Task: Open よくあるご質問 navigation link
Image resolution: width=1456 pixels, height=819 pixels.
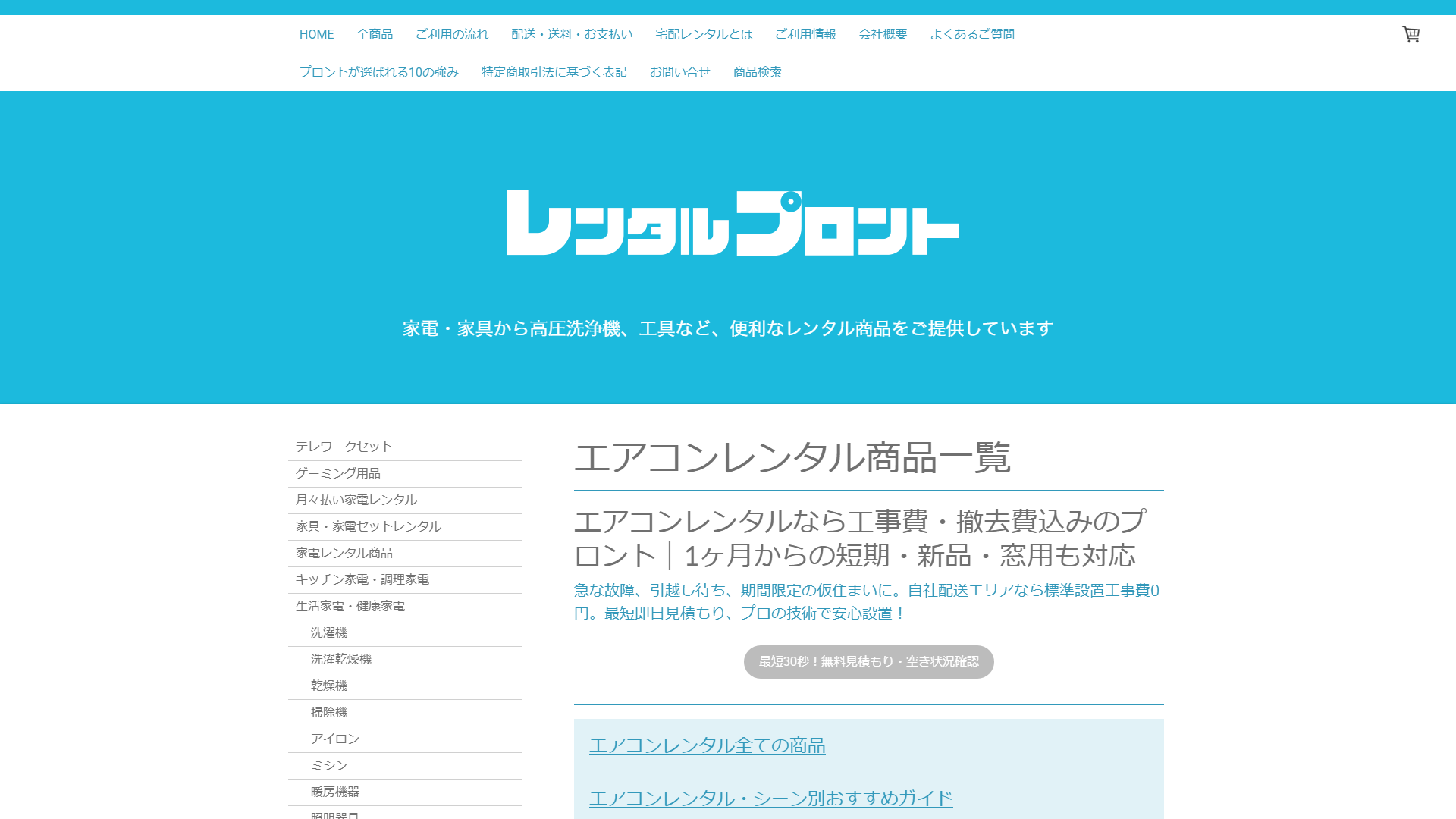Action: click(972, 34)
